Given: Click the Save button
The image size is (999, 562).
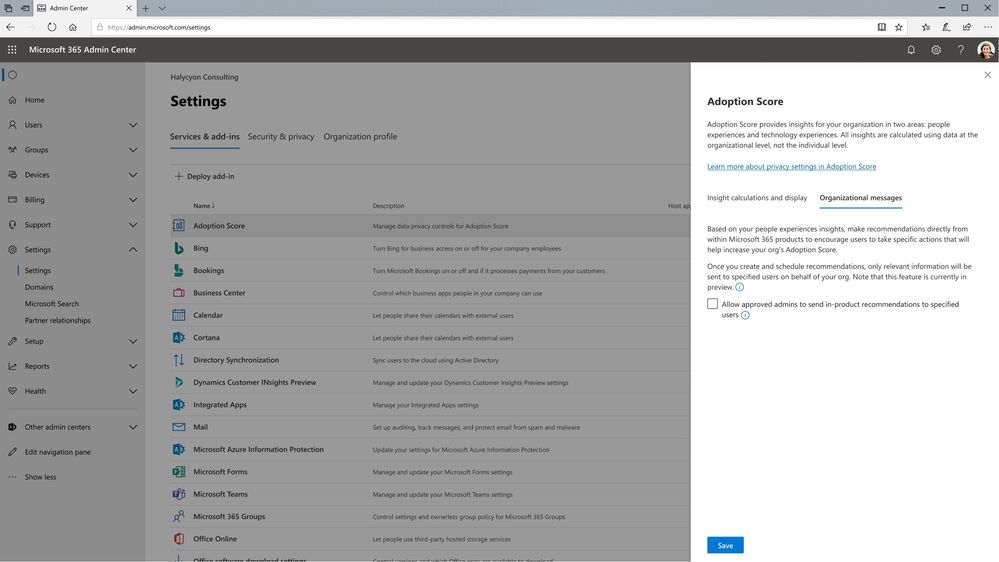Looking at the screenshot, I should (x=725, y=545).
